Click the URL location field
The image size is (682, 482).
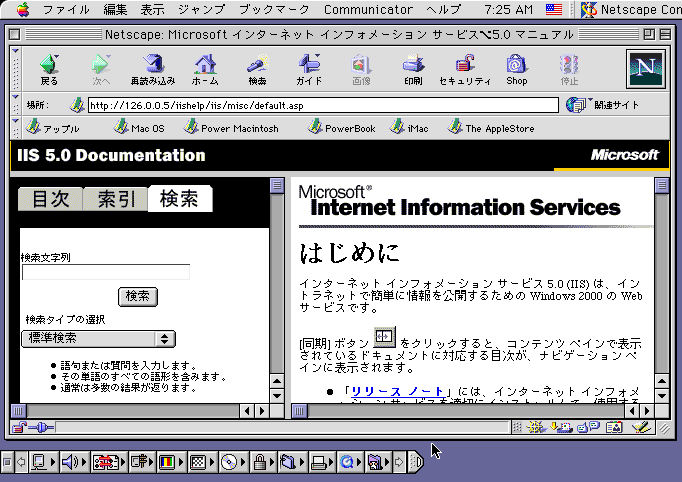coord(323,105)
